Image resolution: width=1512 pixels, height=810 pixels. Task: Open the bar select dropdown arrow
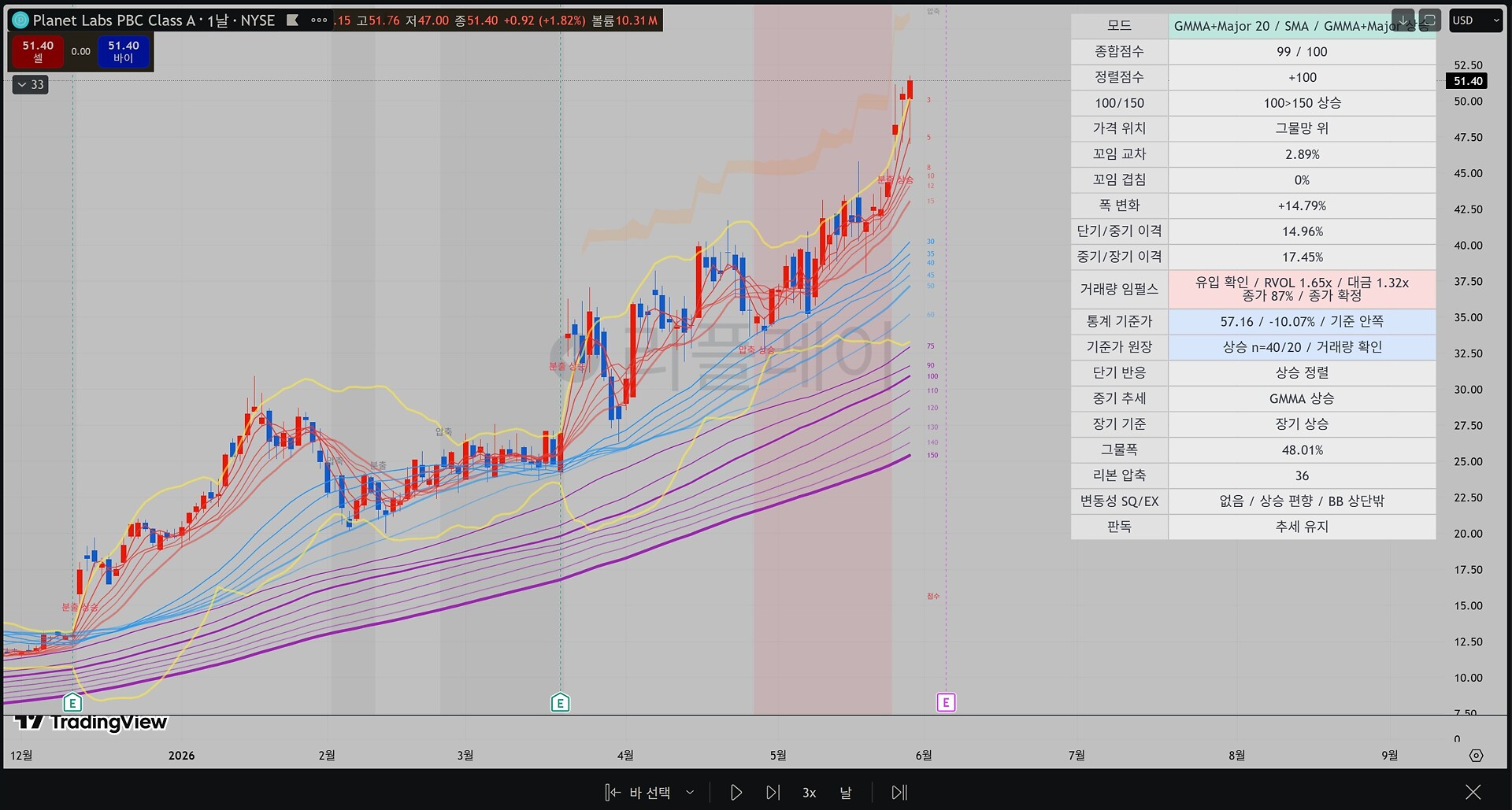tap(690, 793)
